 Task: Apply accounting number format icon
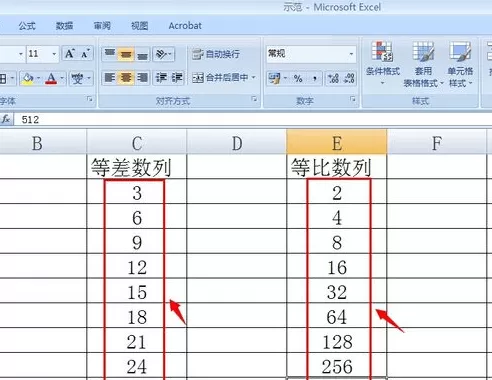(x=275, y=79)
